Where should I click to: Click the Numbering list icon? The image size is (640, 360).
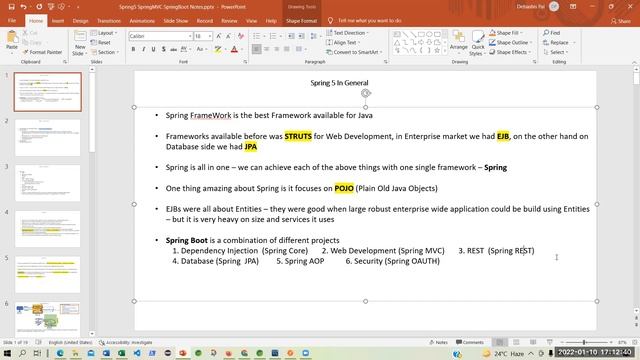[x=273, y=36]
